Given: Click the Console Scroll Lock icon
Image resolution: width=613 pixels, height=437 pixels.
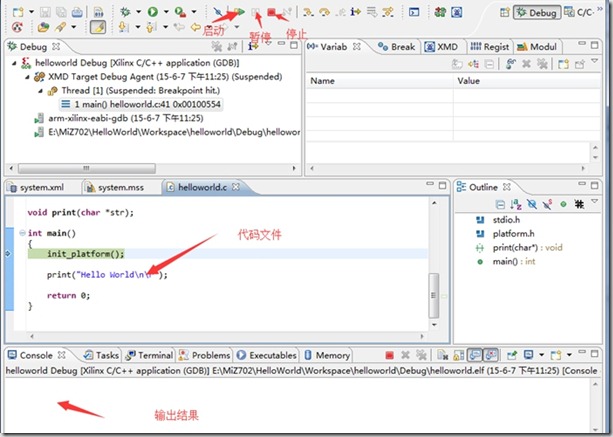Looking at the screenshot, I should [x=459, y=355].
